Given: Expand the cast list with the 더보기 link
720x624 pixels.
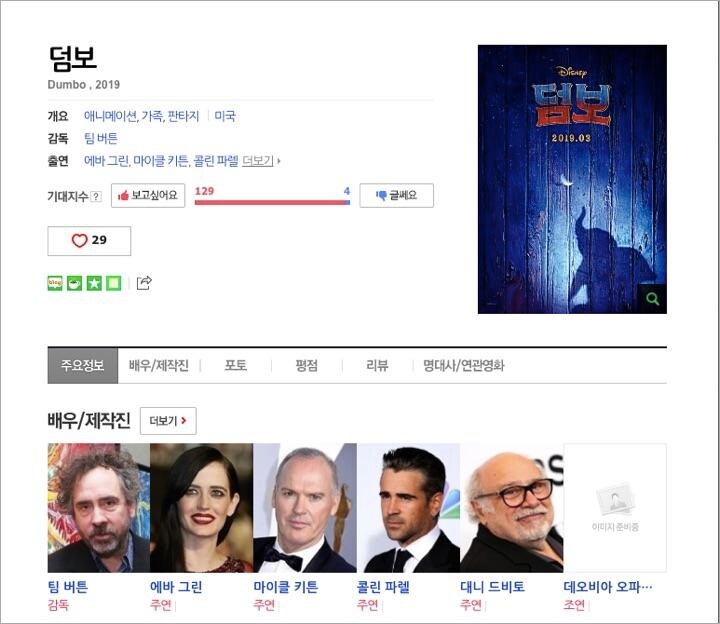Looking at the screenshot, I should [261, 161].
